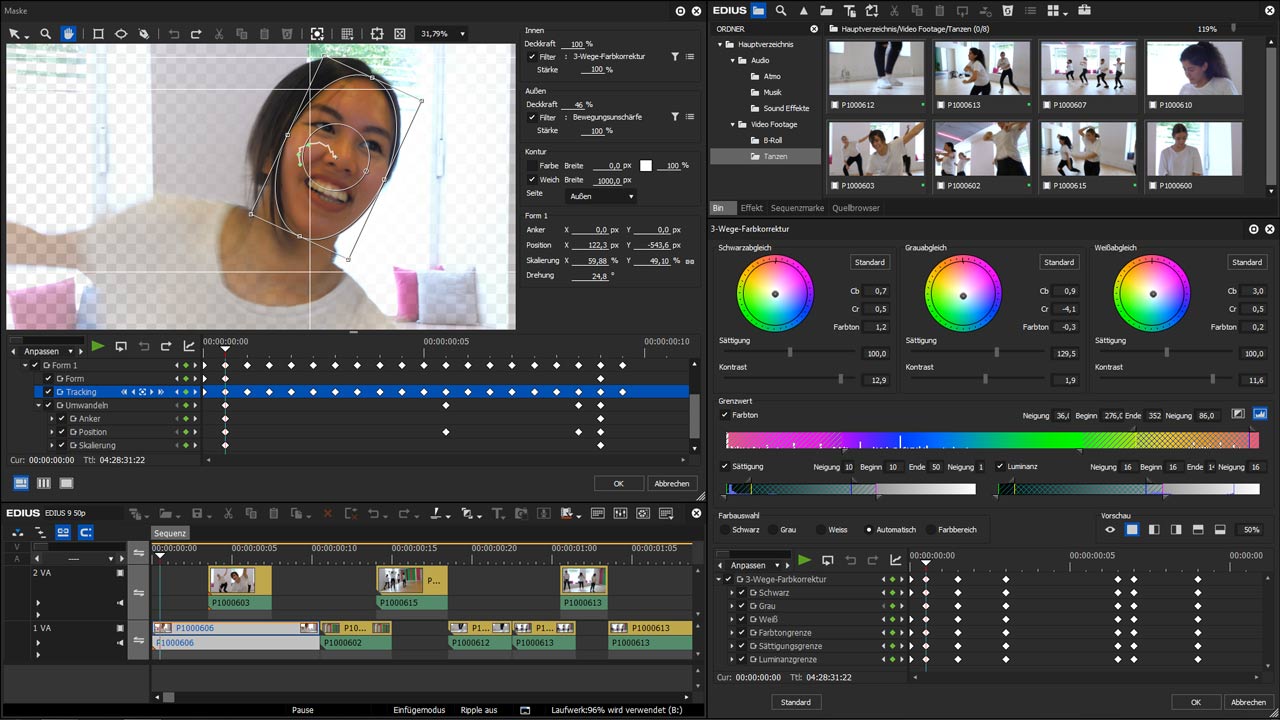
Task: Select the Schwarz Farbauswahl radio button
Action: (724, 530)
